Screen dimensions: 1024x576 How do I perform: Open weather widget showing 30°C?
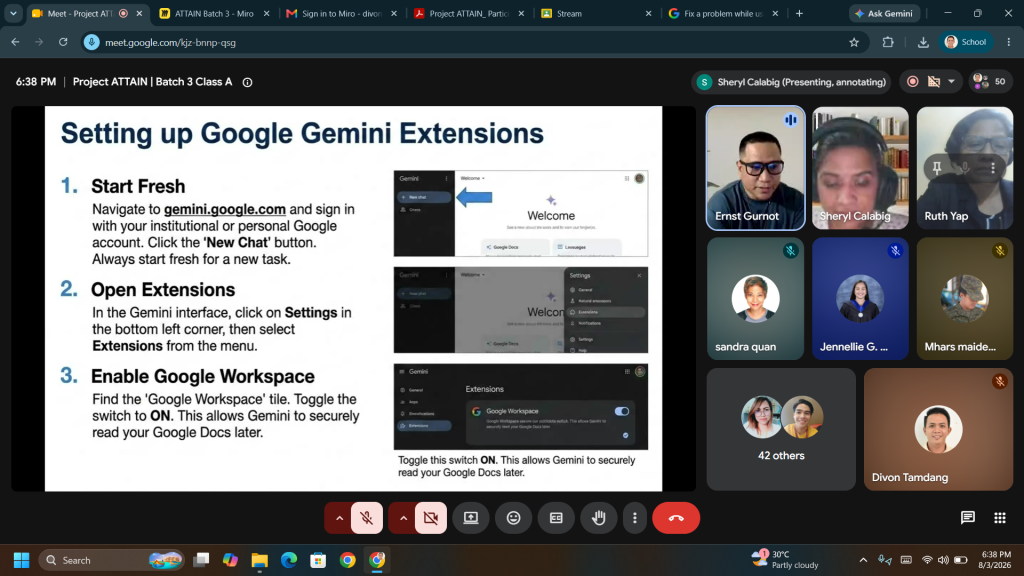785,560
